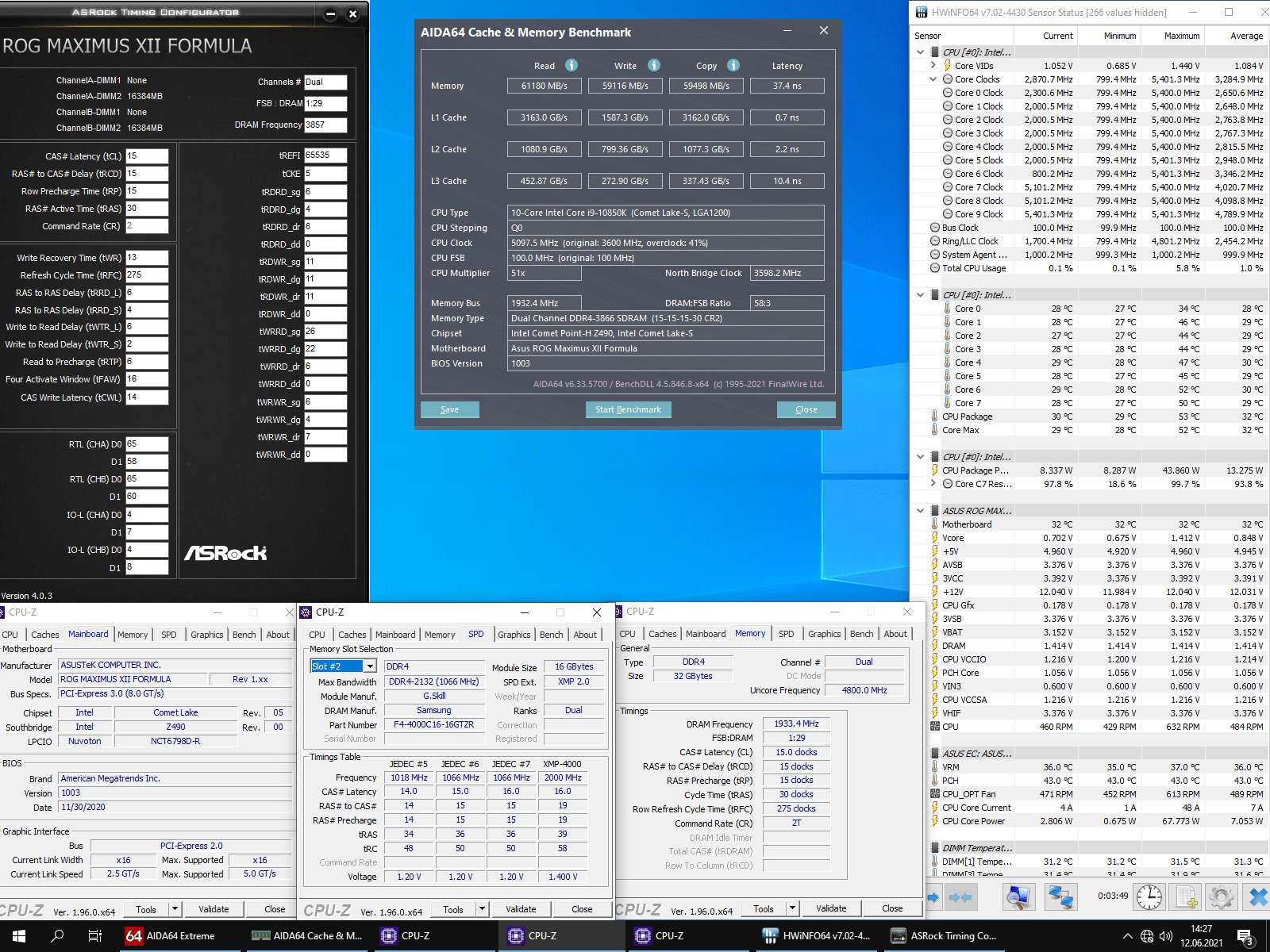Viewport: 1270px width, 952px height.
Task: Switch to AIDA64 Extreme in taskbar
Action: coord(171,936)
